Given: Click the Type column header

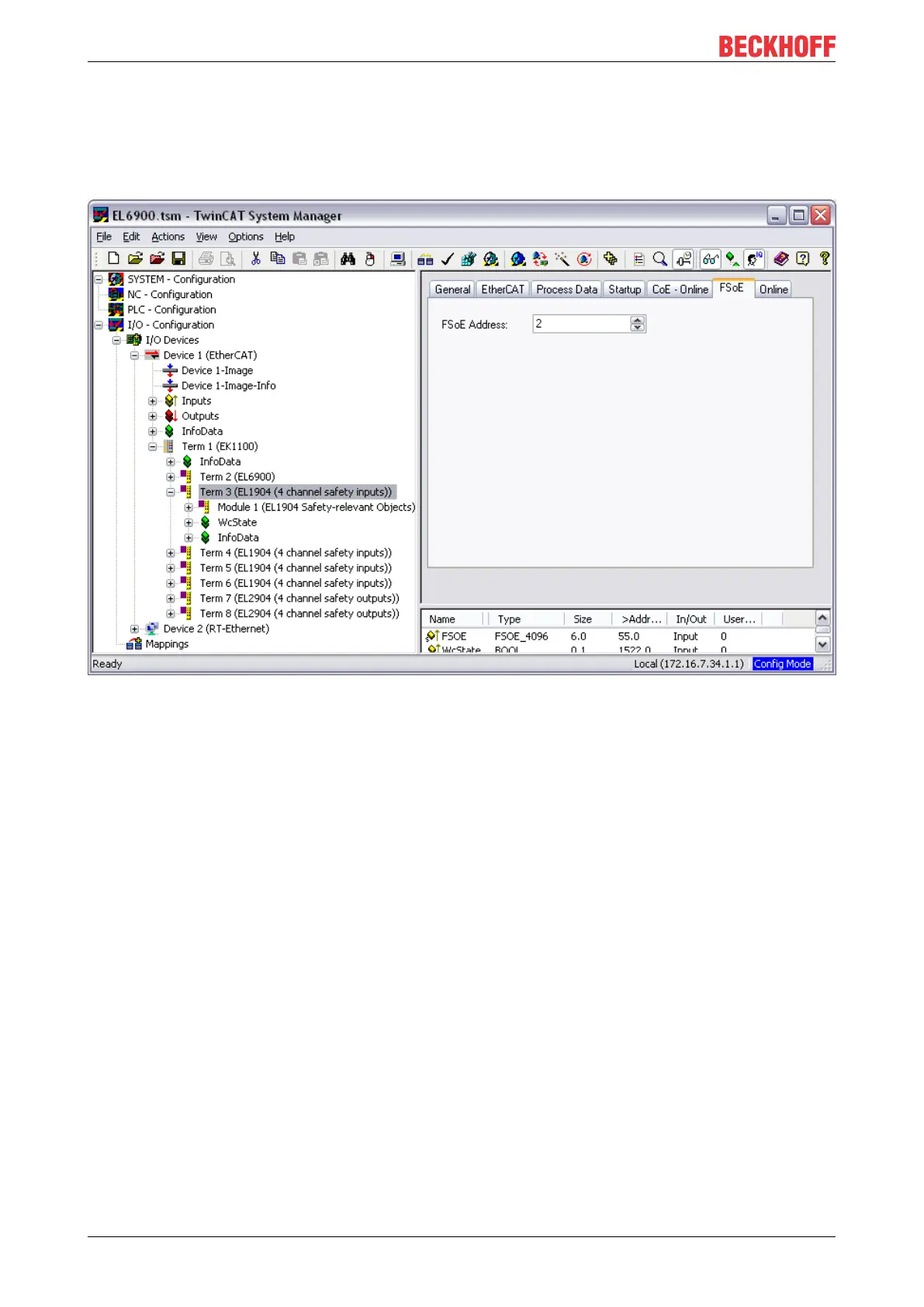Looking at the screenshot, I should (x=525, y=619).
